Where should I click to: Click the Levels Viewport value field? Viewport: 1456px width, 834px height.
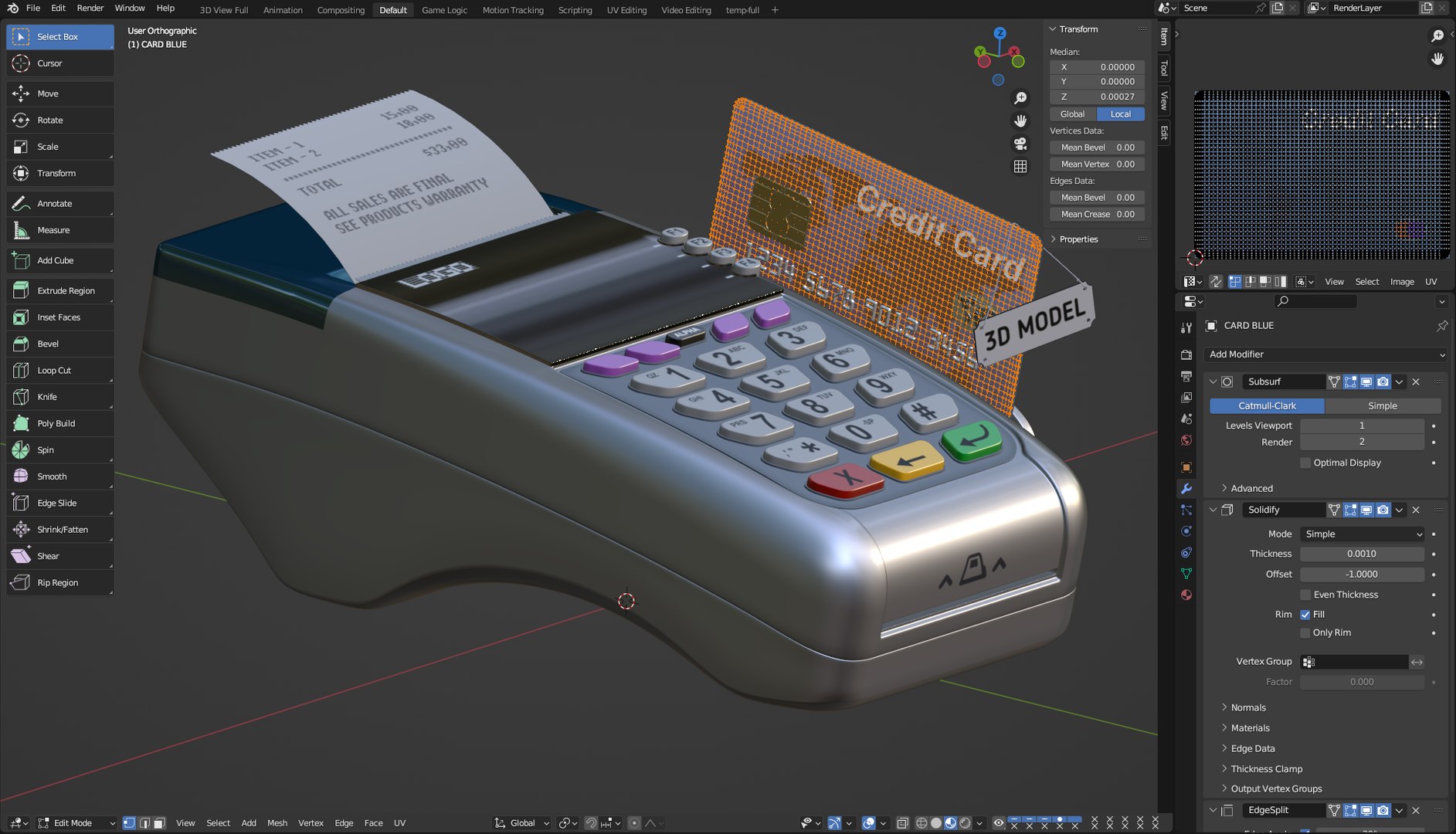pyautogui.click(x=1362, y=425)
